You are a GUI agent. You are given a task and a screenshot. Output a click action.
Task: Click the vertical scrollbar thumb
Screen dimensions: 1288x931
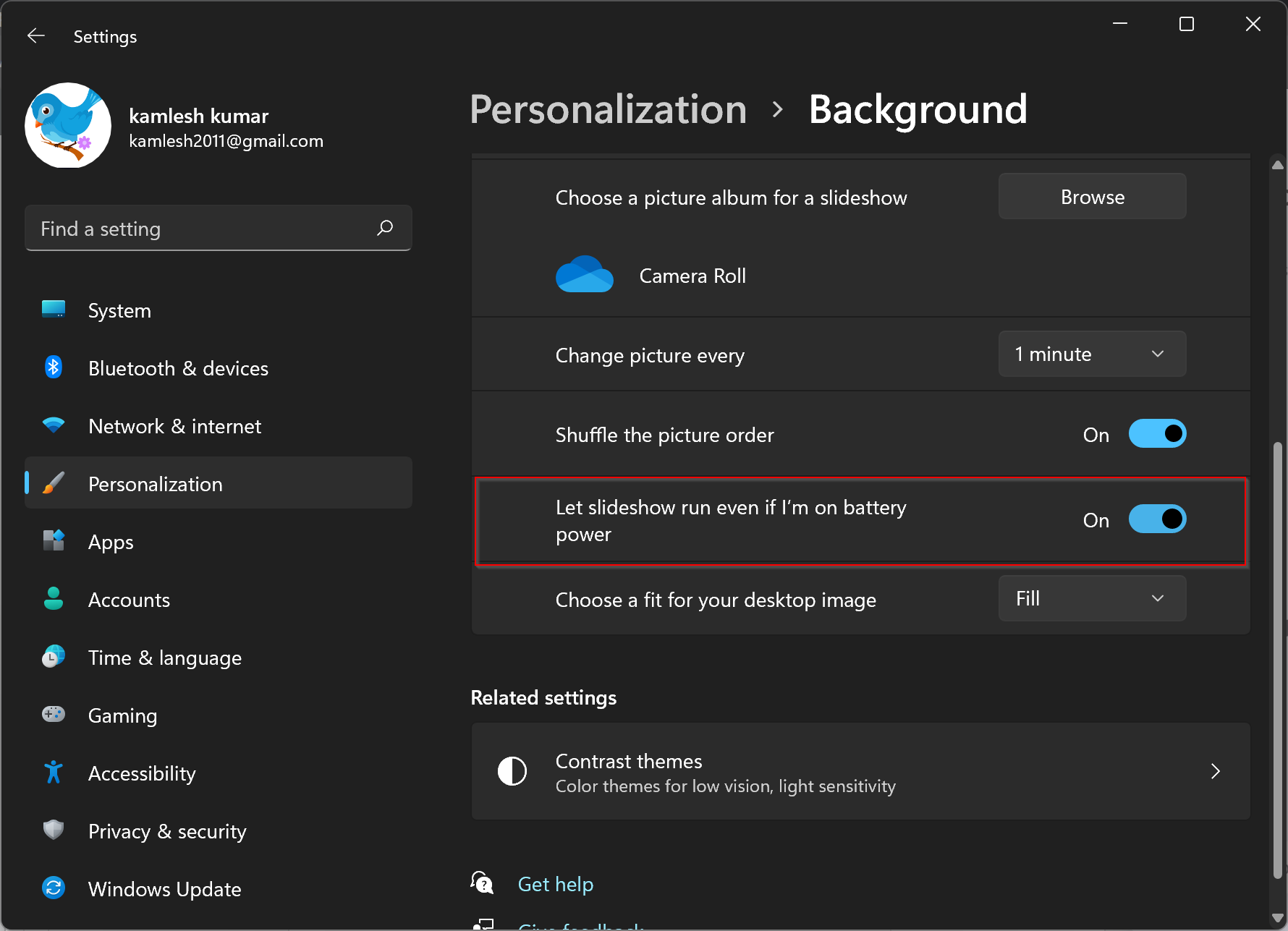tap(1278, 660)
